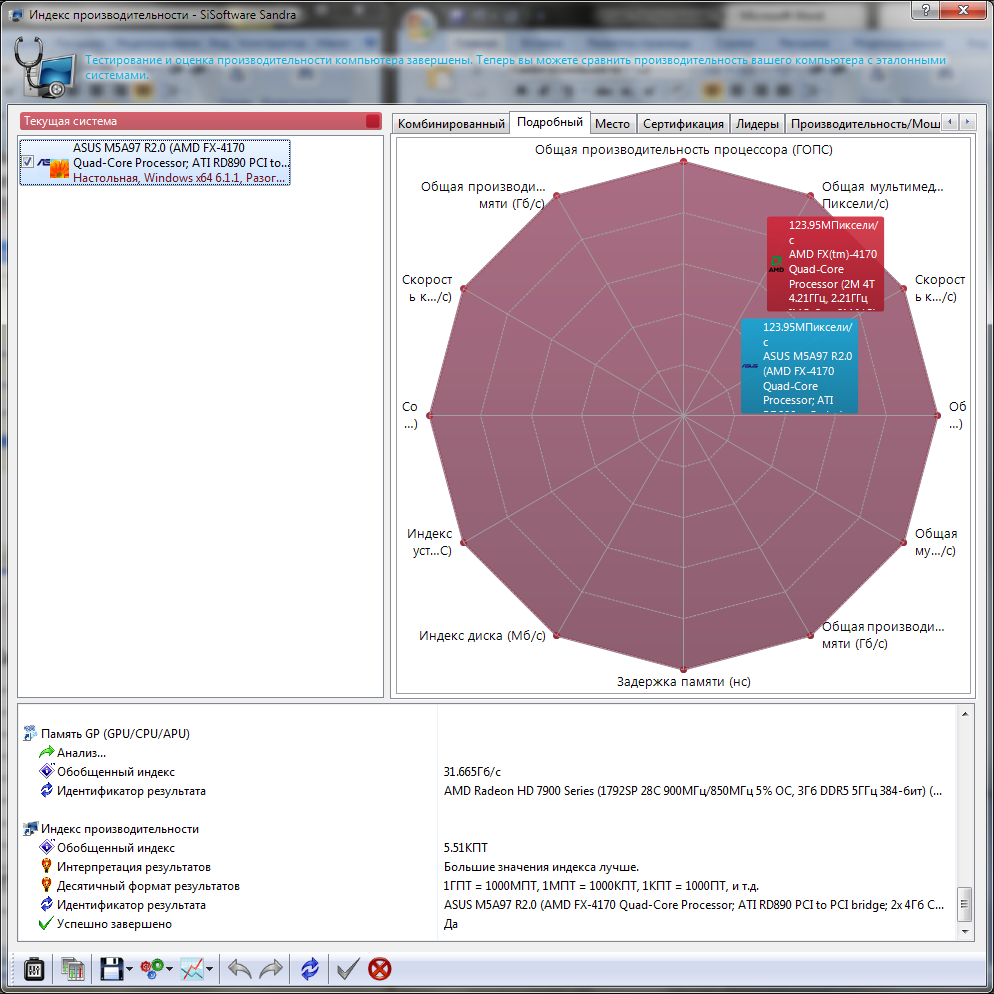This screenshot has width=994, height=994.
Task: Open the Сертификация tab
Action: (x=683, y=124)
